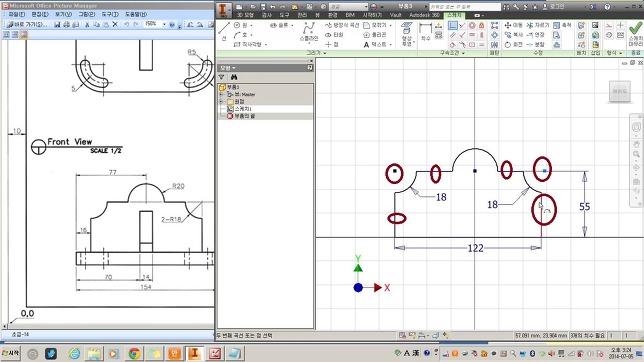This screenshot has height=362, width=644.
Task: Expand the Origin folder in model tree
Action: click(221, 101)
